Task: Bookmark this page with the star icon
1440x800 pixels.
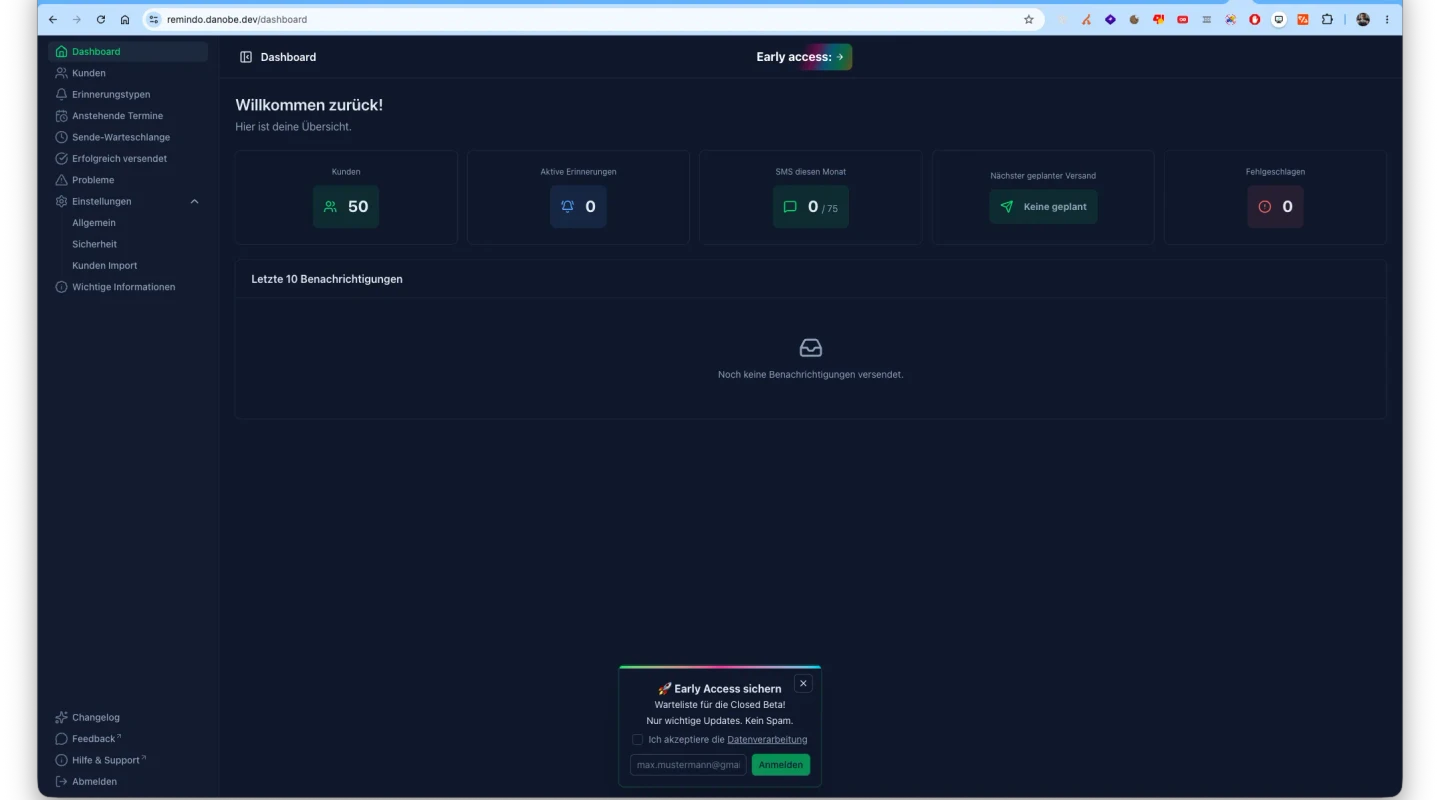Action: tap(1029, 19)
